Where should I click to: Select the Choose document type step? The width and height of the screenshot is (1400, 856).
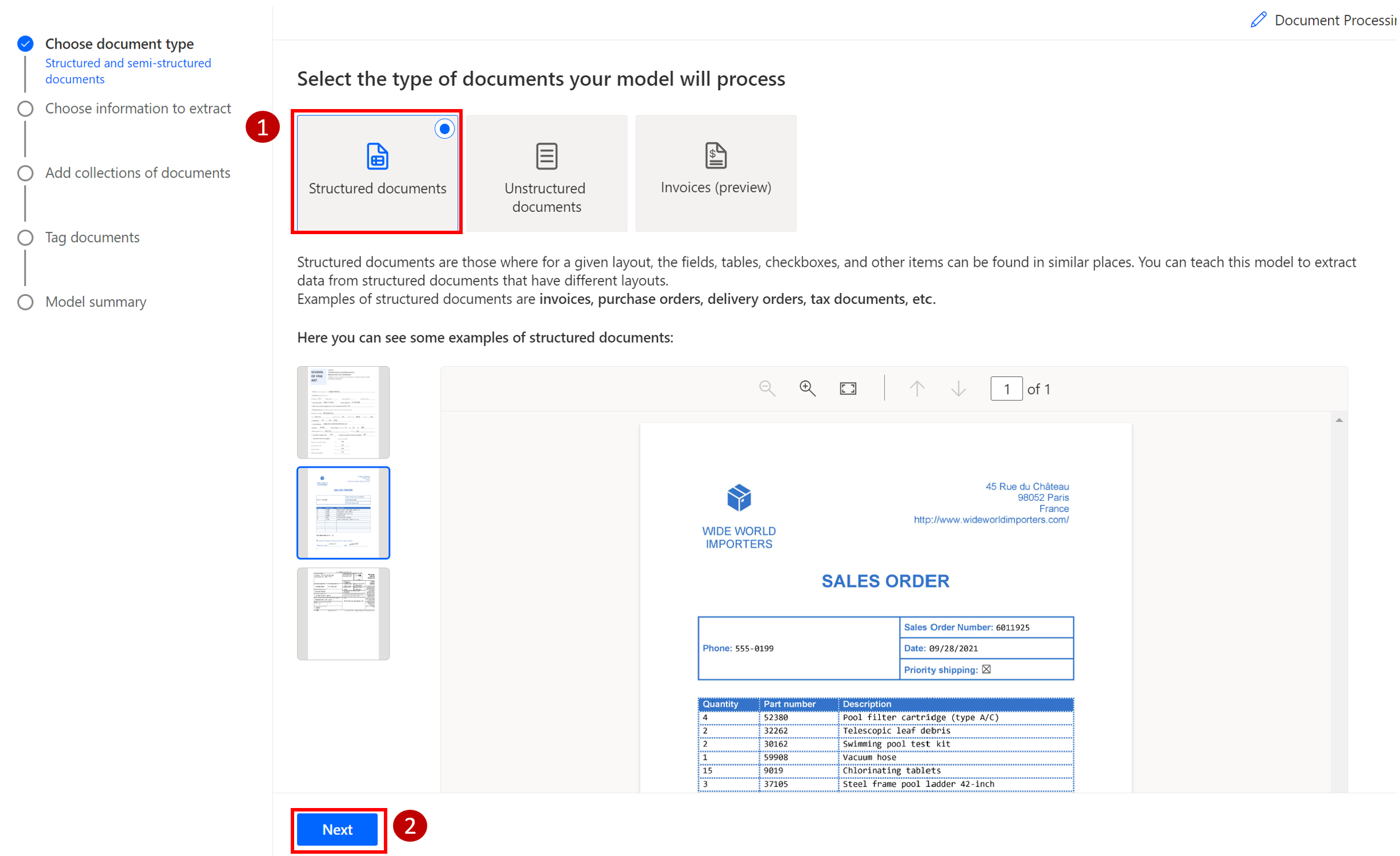tap(119, 44)
